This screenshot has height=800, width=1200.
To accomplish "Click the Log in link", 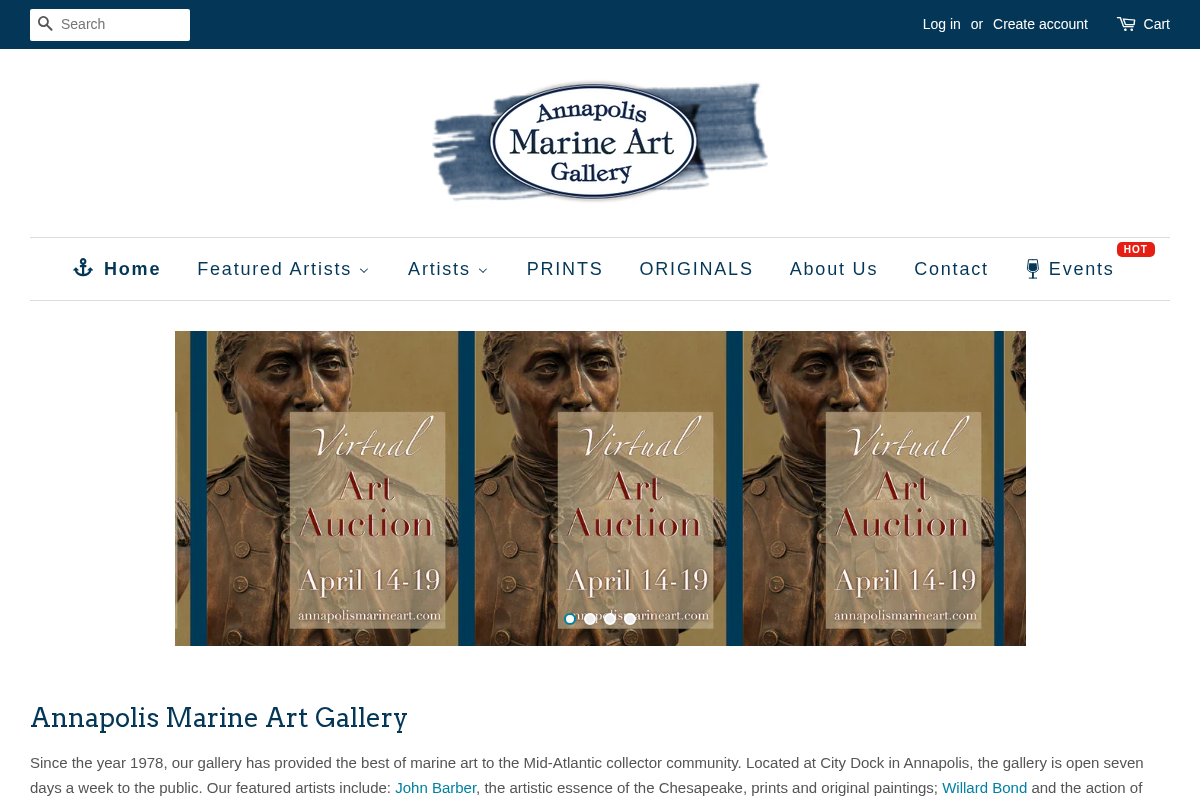I will point(941,22).
